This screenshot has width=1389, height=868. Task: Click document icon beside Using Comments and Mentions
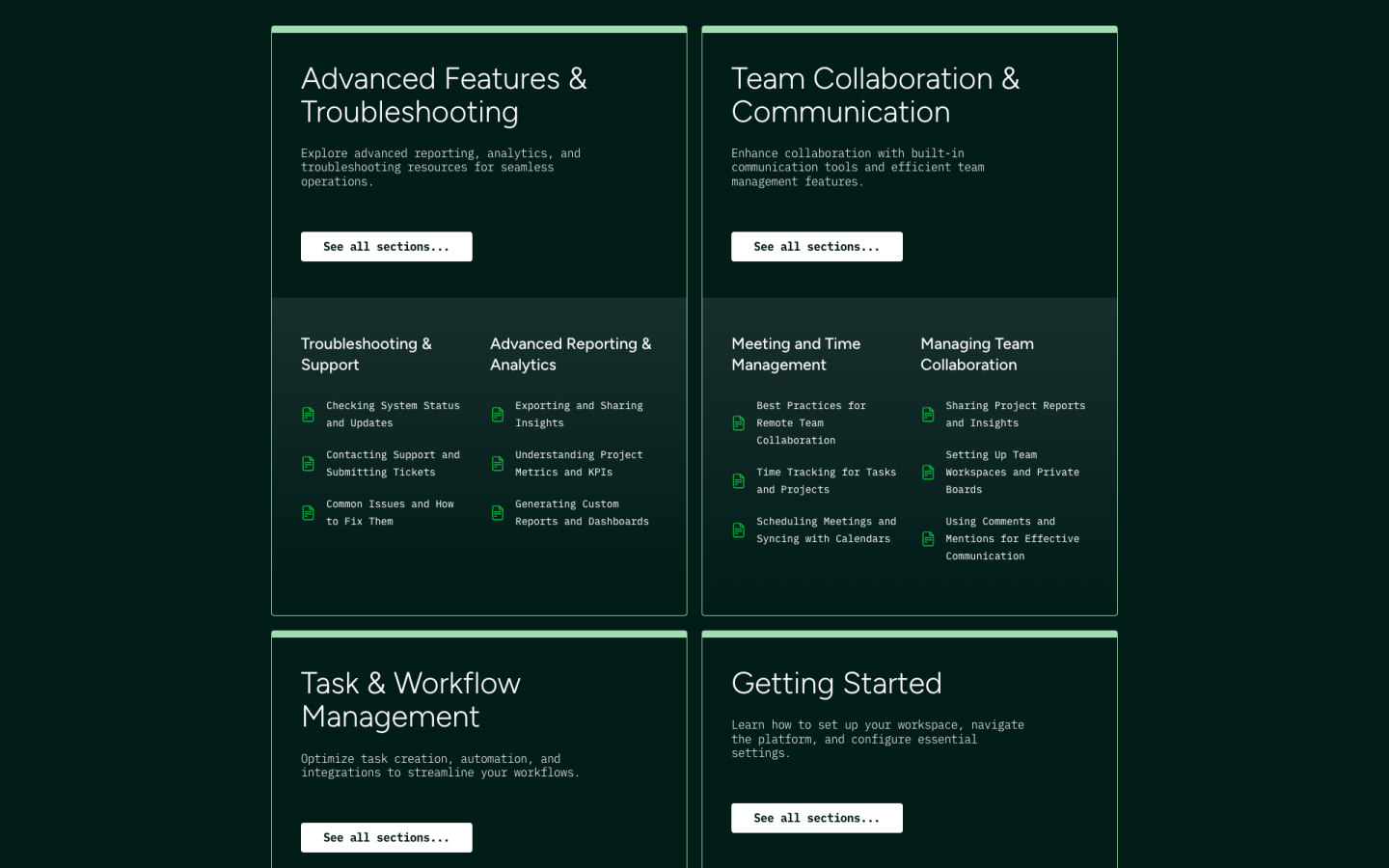coord(928,539)
